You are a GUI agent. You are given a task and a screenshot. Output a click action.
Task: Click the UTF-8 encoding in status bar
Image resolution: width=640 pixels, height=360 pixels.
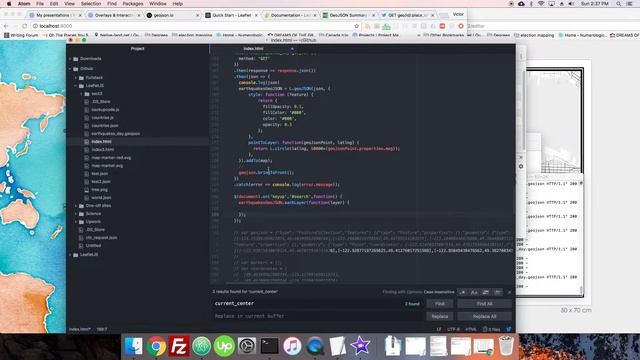[x=453, y=329]
